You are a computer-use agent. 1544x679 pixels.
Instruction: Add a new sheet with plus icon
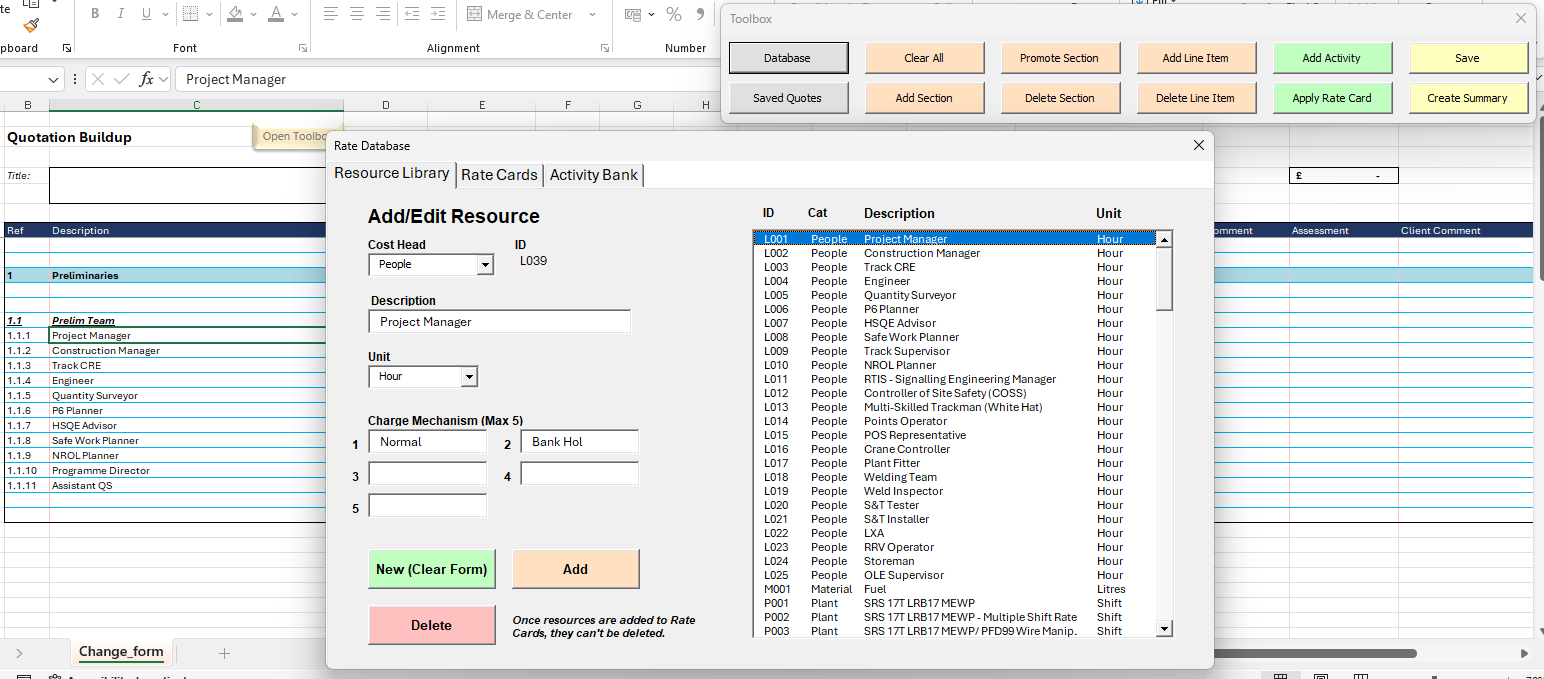point(224,653)
